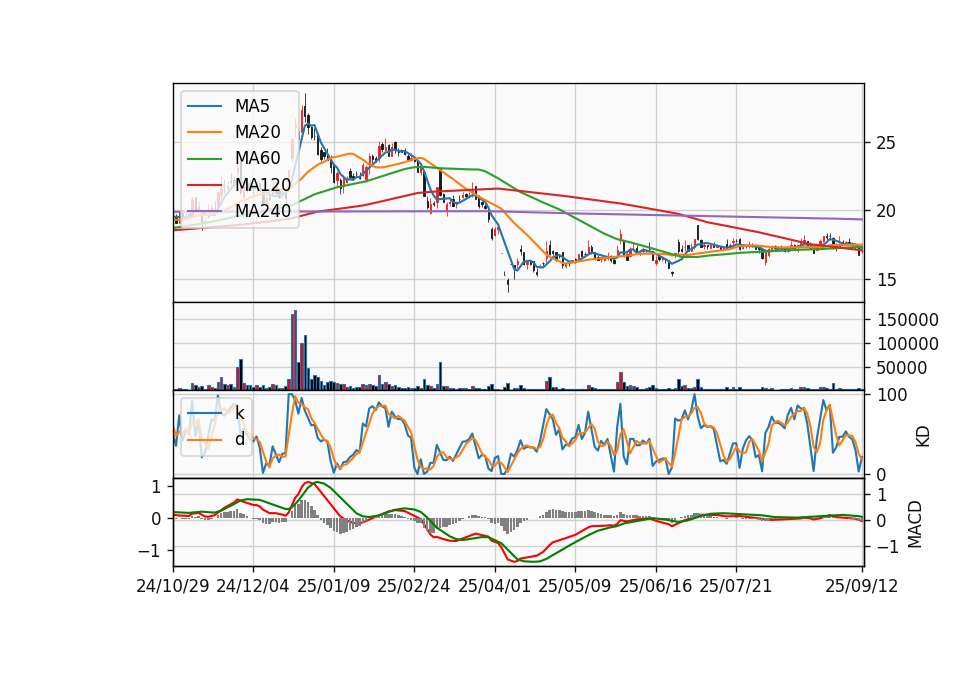Click the 25/09/12 date axis label

[861, 586]
